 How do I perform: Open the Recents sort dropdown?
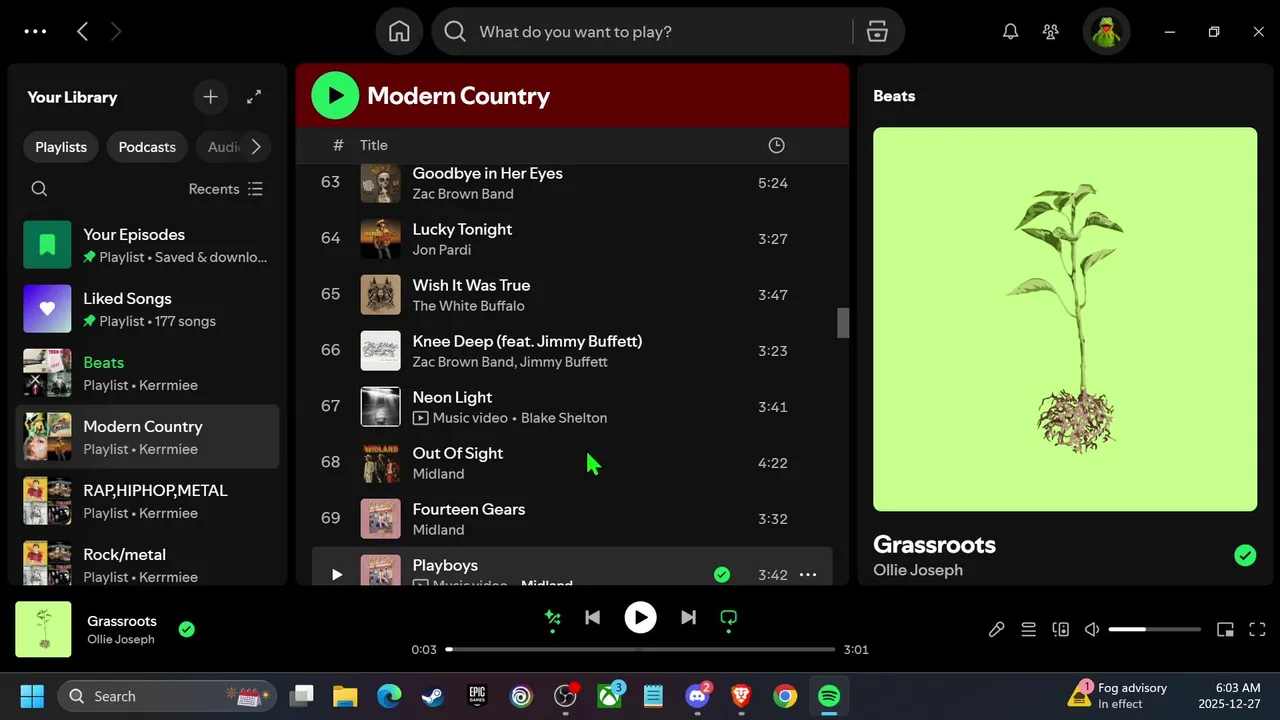(x=226, y=189)
